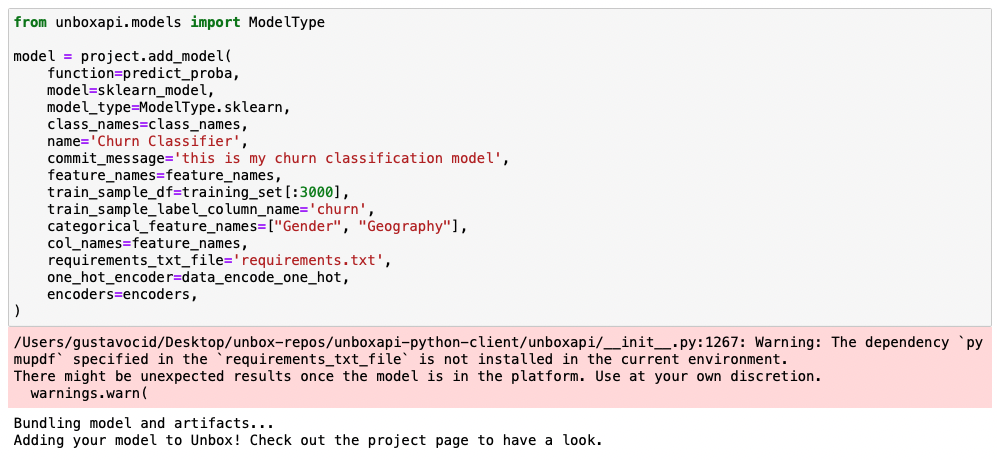This screenshot has height=460, width=997.
Task: Click the 'function=predict_proba,' argument line
Action: coord(144,73)
